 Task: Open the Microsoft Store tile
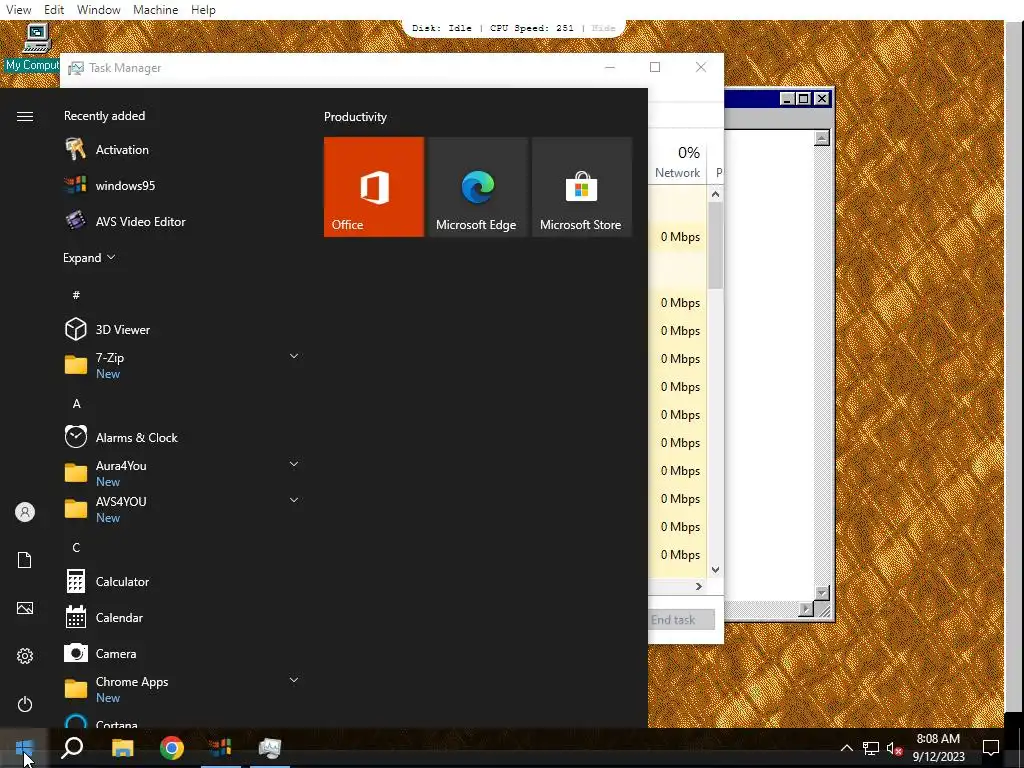[x=582, y=187]
